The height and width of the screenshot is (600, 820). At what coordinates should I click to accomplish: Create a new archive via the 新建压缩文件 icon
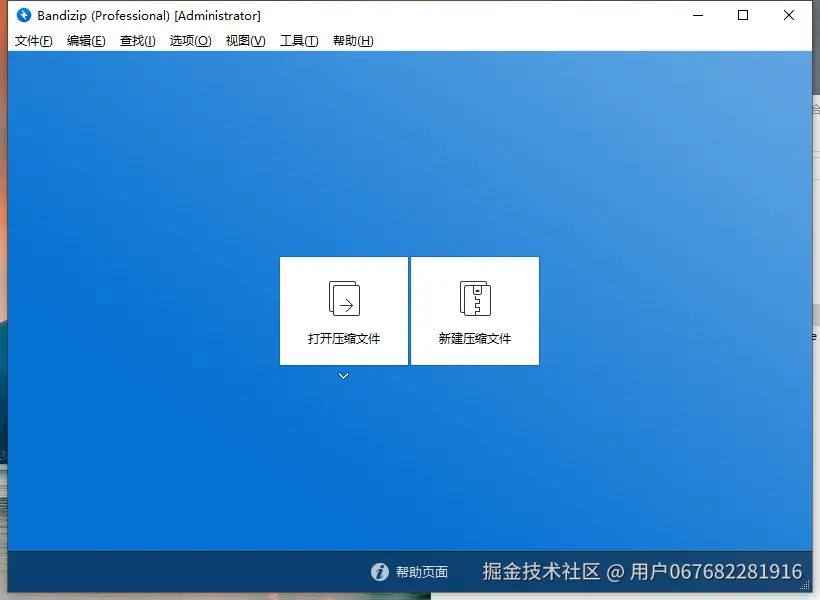pyautogui.click(x=475, y=297)
